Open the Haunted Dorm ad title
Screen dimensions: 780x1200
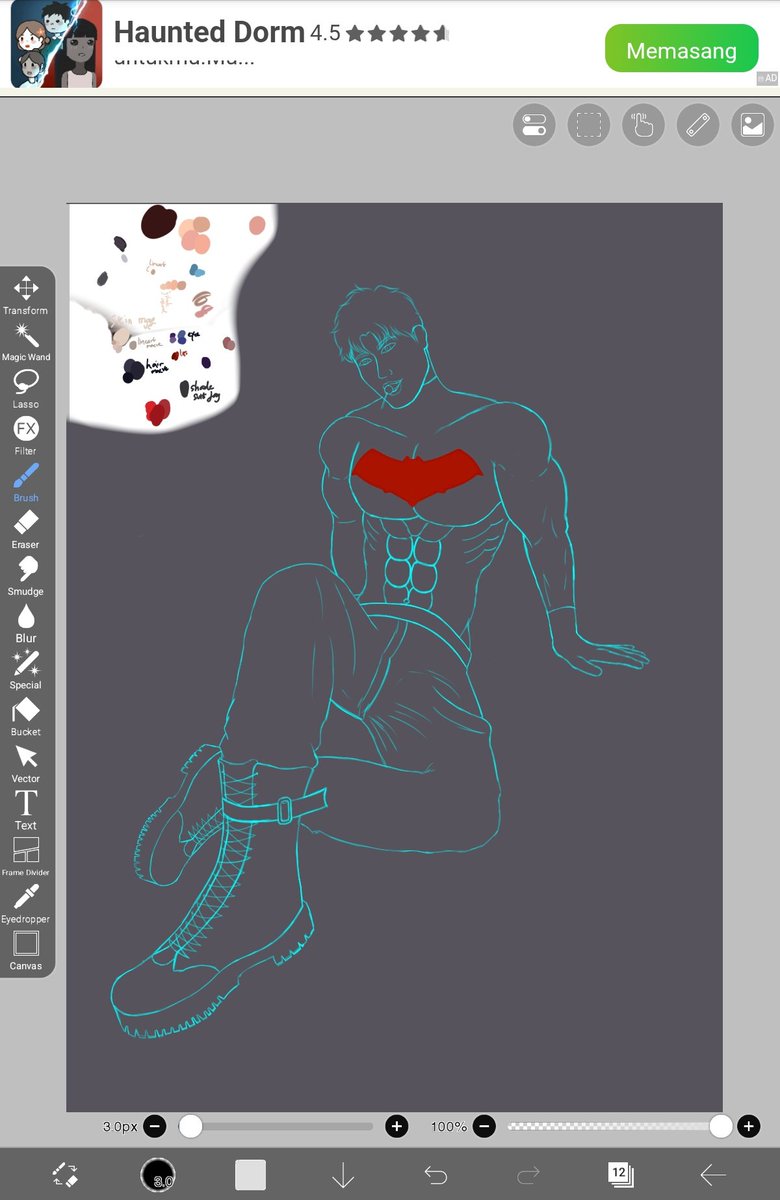pos(209,32)
